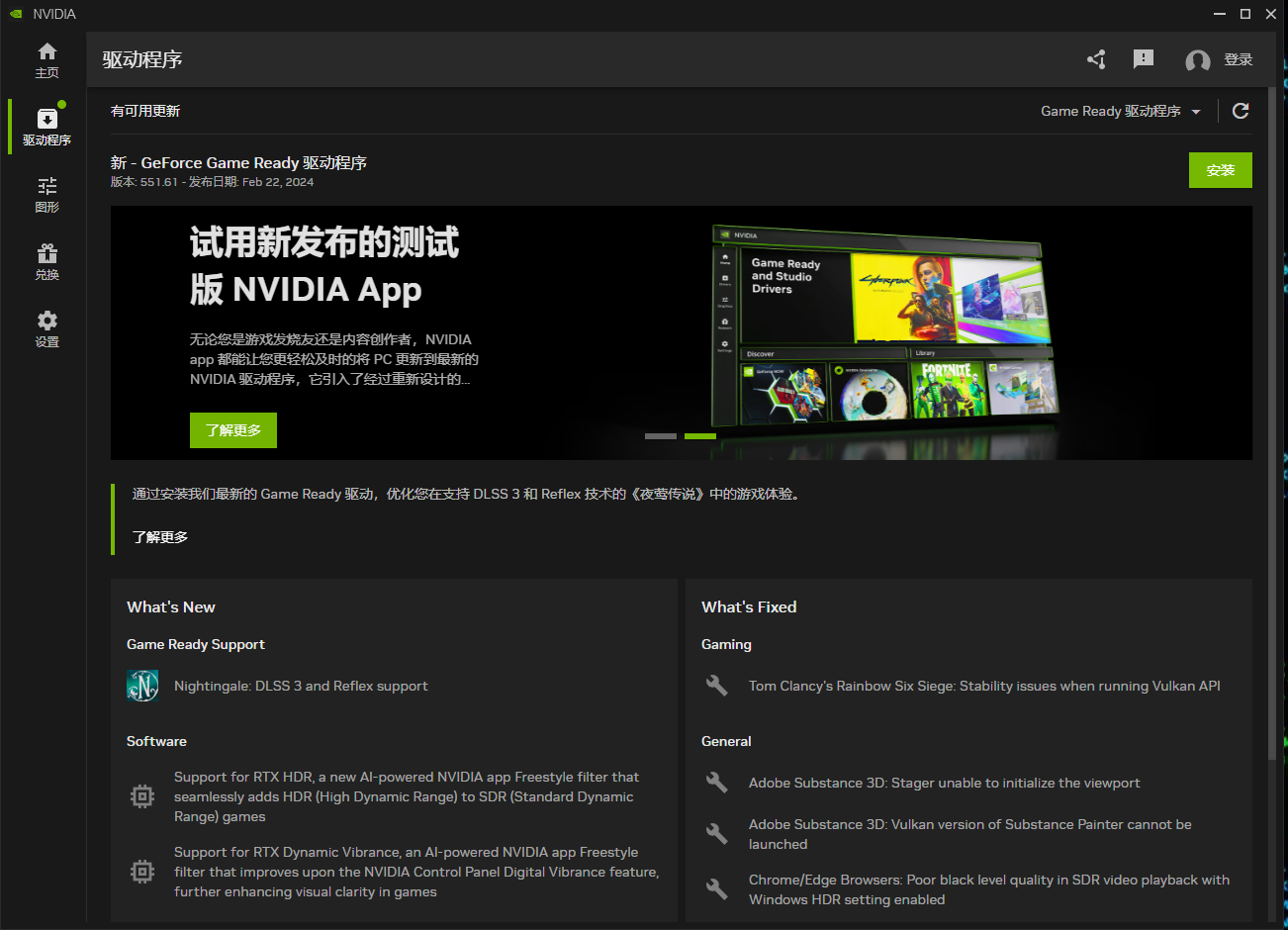Image resolution: width=1288 pixels, height=930 pixels.
Task: Open the 驱动程序 drivers section
Action: pyautogui.click(x=46, y=128)
